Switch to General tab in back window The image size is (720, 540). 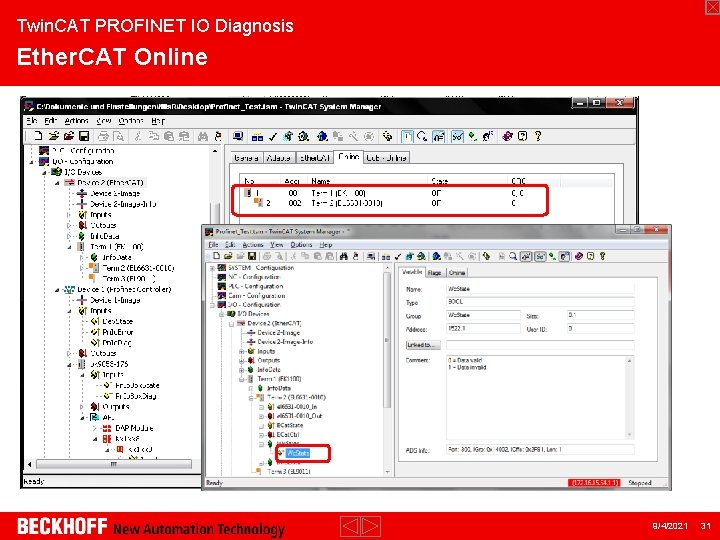246,158
